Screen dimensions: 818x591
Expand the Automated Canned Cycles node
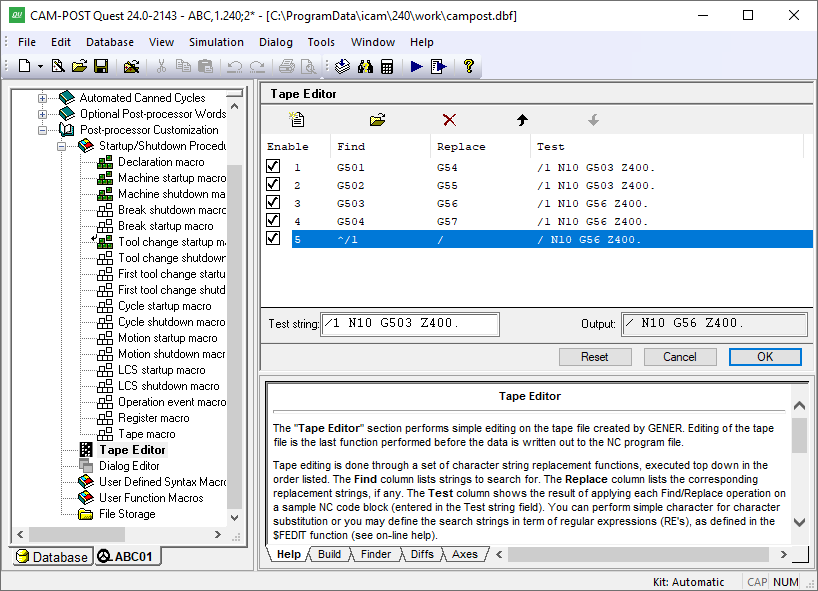coord(43,98)
